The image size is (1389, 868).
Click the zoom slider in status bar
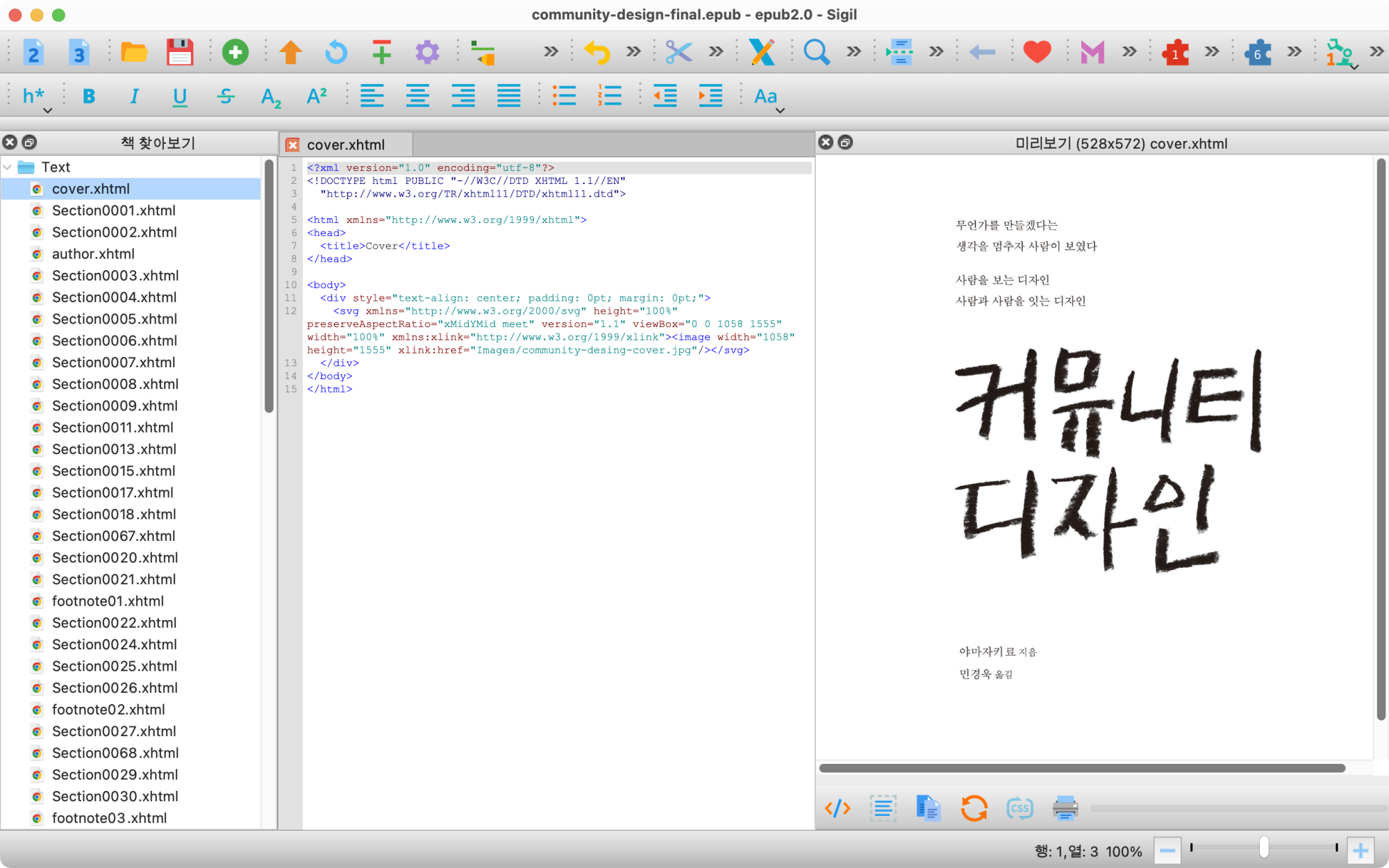[1263, 848]
